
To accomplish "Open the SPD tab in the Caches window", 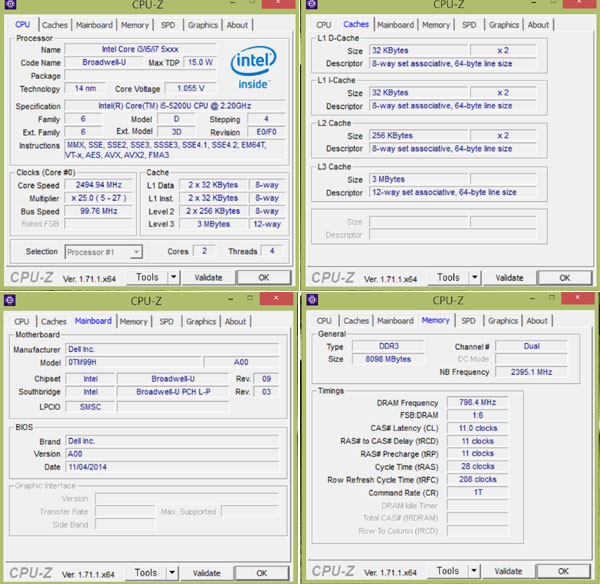I will pyautogui.click(x=469, y=25).
